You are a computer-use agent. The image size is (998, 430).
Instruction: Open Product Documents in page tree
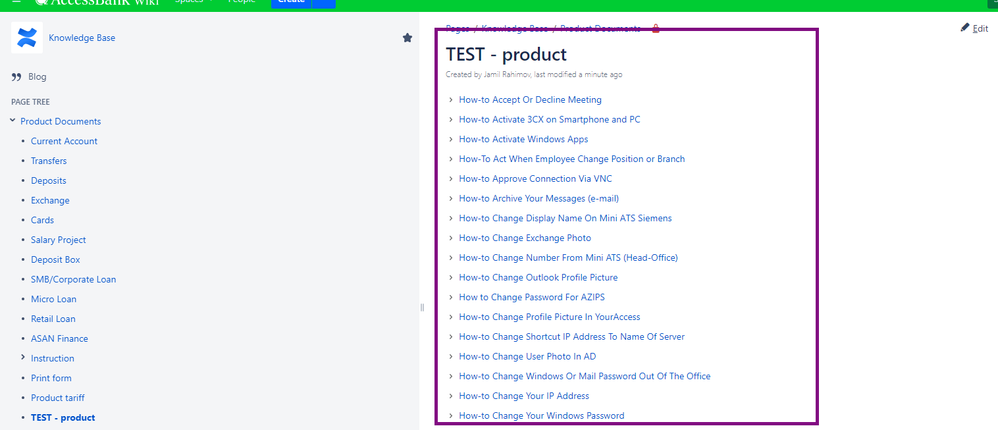coord(60,121)
